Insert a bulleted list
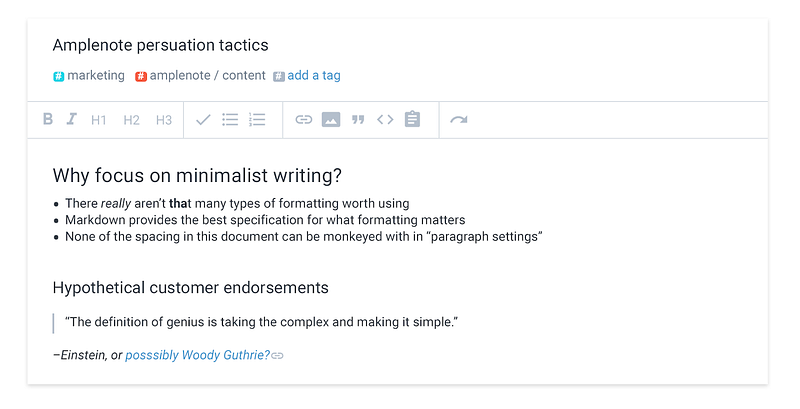The image size is (800, 409). [x=230, y=120]
